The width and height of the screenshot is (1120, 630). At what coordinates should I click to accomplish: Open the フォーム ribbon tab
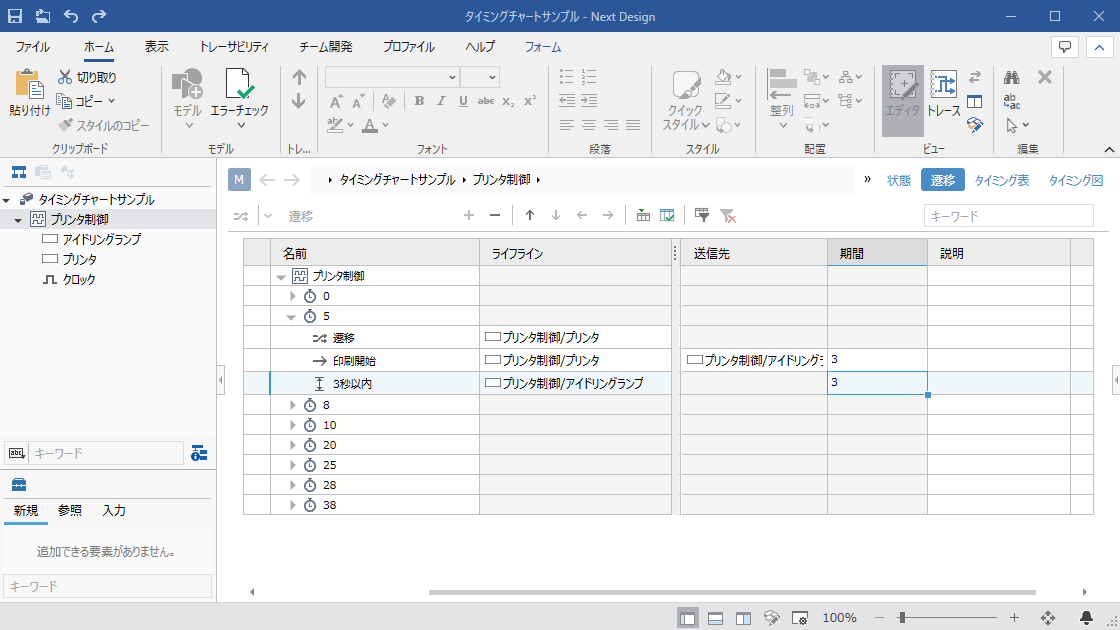pyautogui.click(x=543, y=47)
